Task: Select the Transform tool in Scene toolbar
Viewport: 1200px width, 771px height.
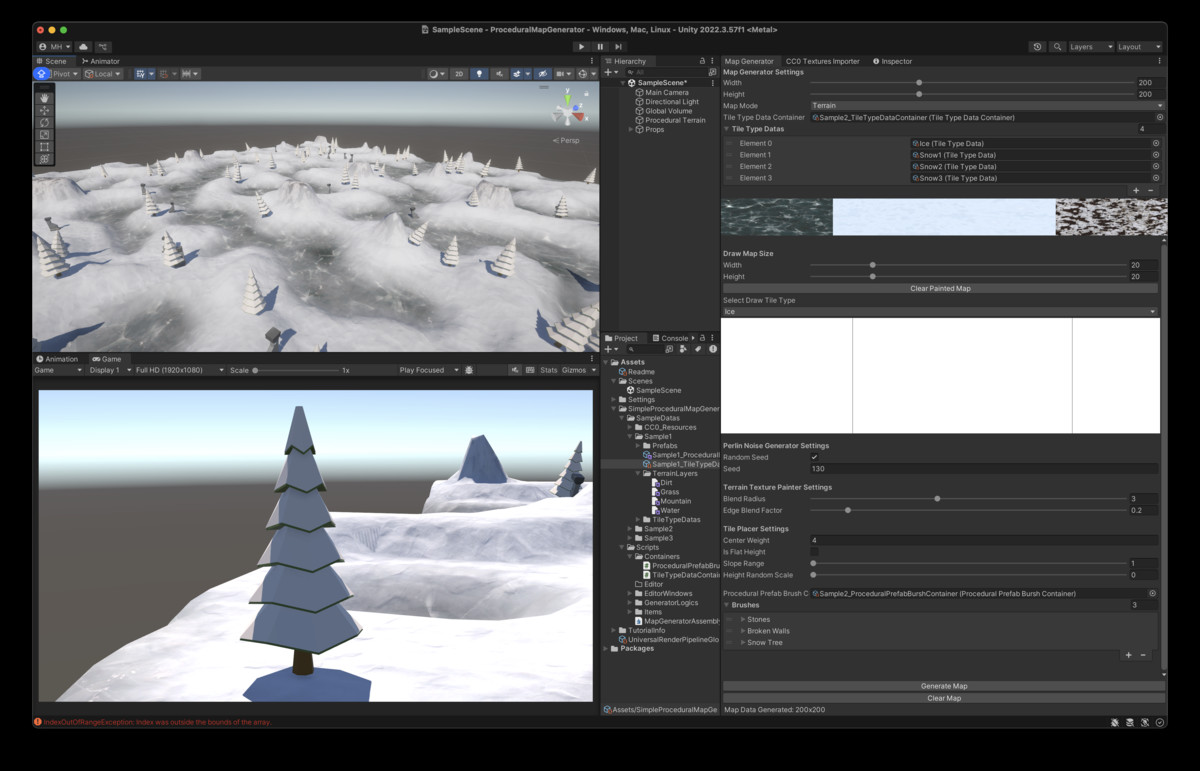Action: tap(45, 158)
